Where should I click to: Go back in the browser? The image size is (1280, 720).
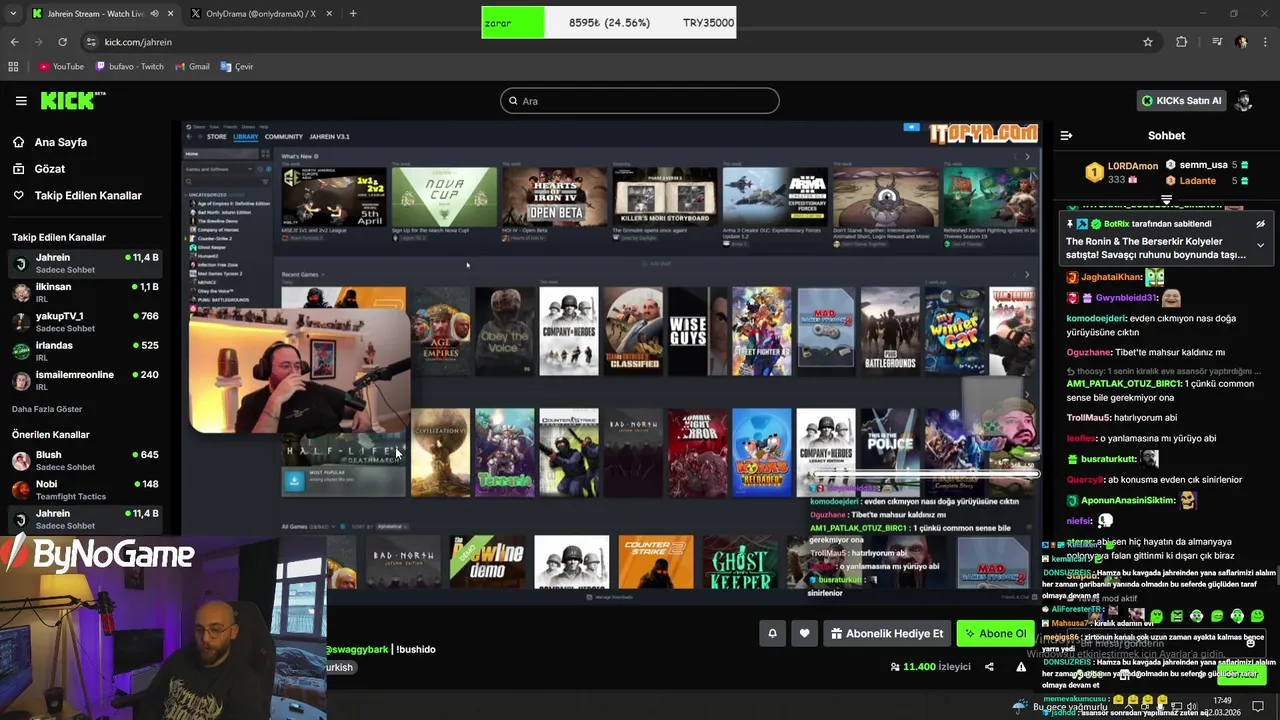point(14,42)
